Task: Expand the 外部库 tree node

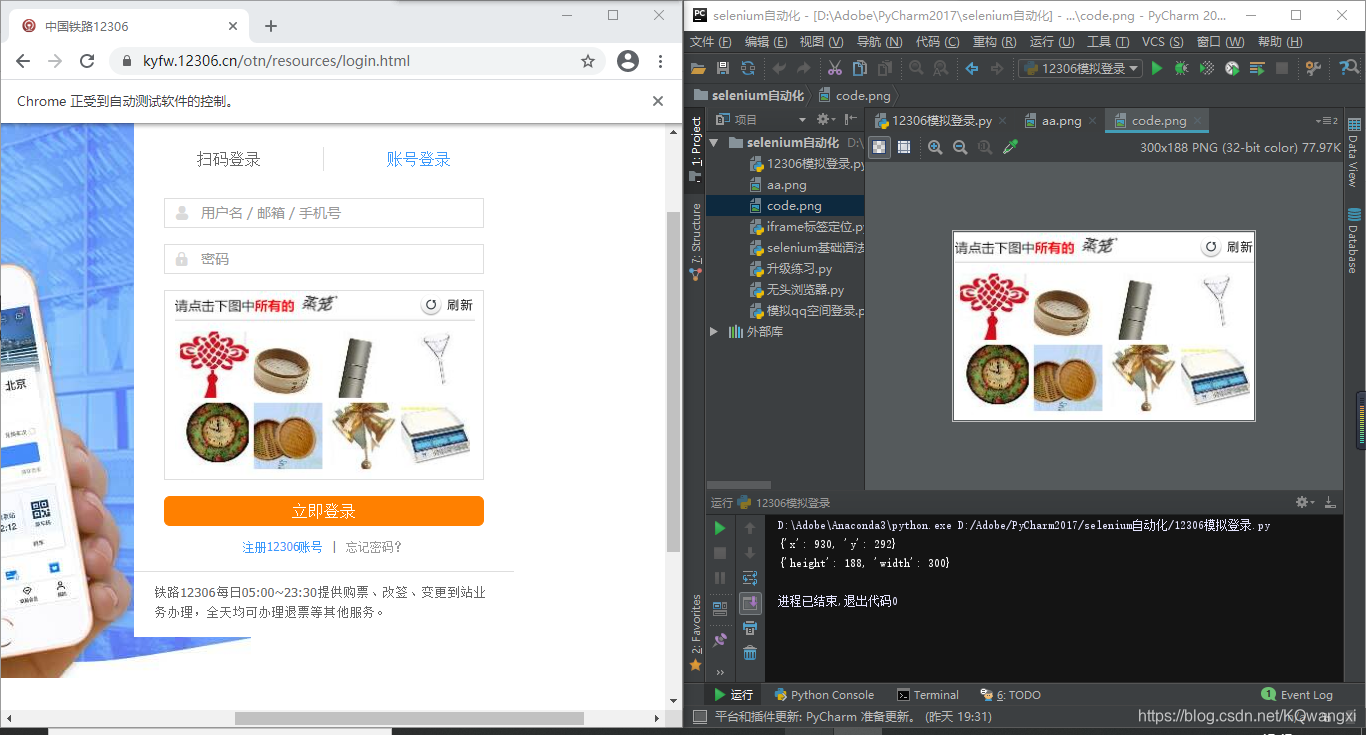Action: click(714, 331)
